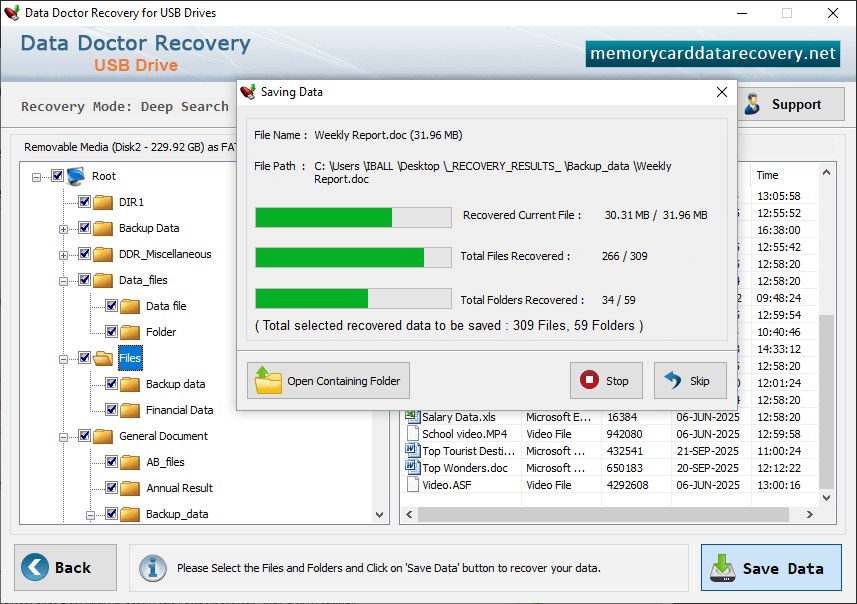The width and height of the screenshot is (857, 604).
Task: Expand the DDR_Miscellaneous tree node
Action: point(63,255)
